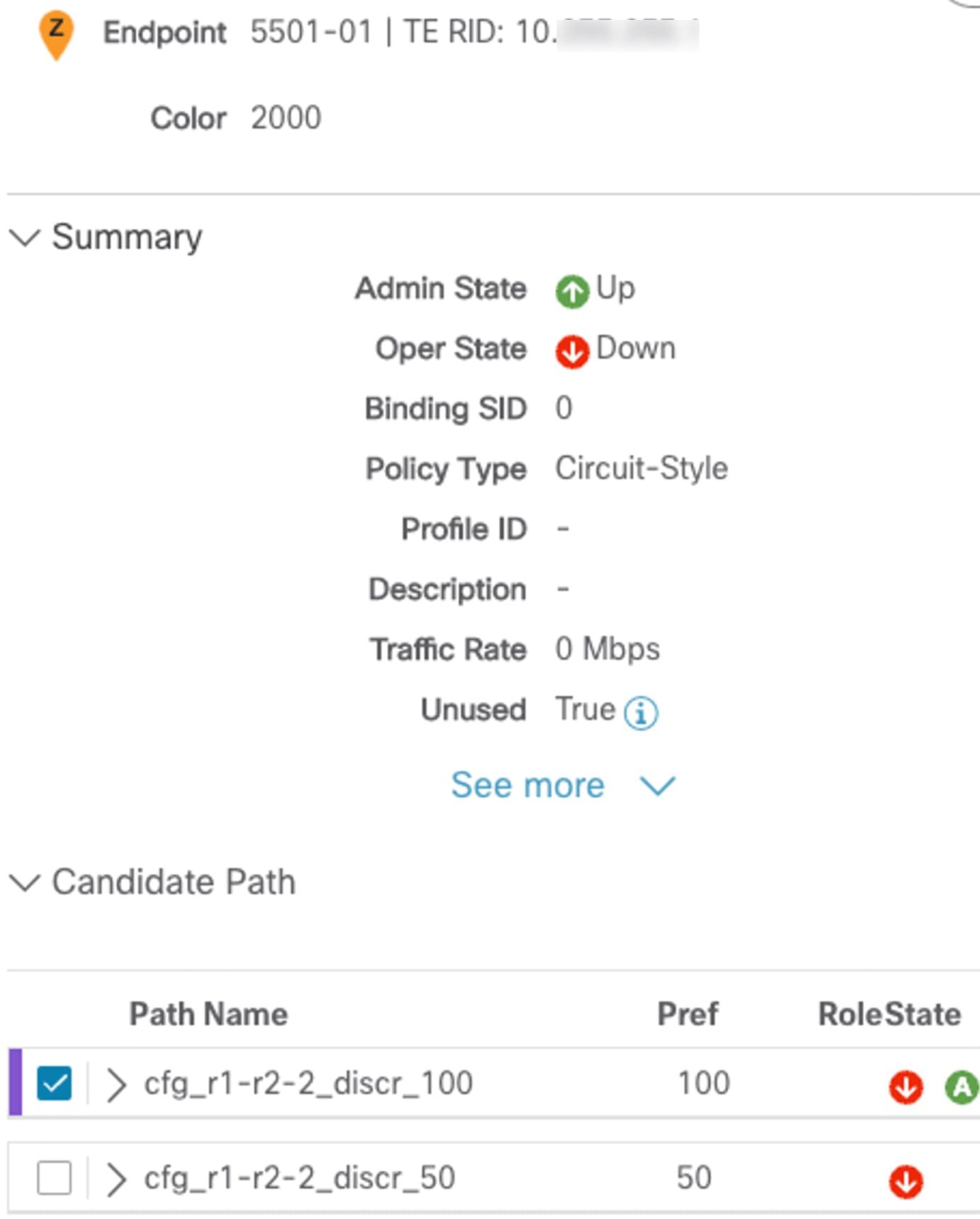Image resolution: width=980 pixels, height=1219 pixels.
Task: Check the cfg_r1-r2-2_discr_50 path checkbox
Action: 54,1175
